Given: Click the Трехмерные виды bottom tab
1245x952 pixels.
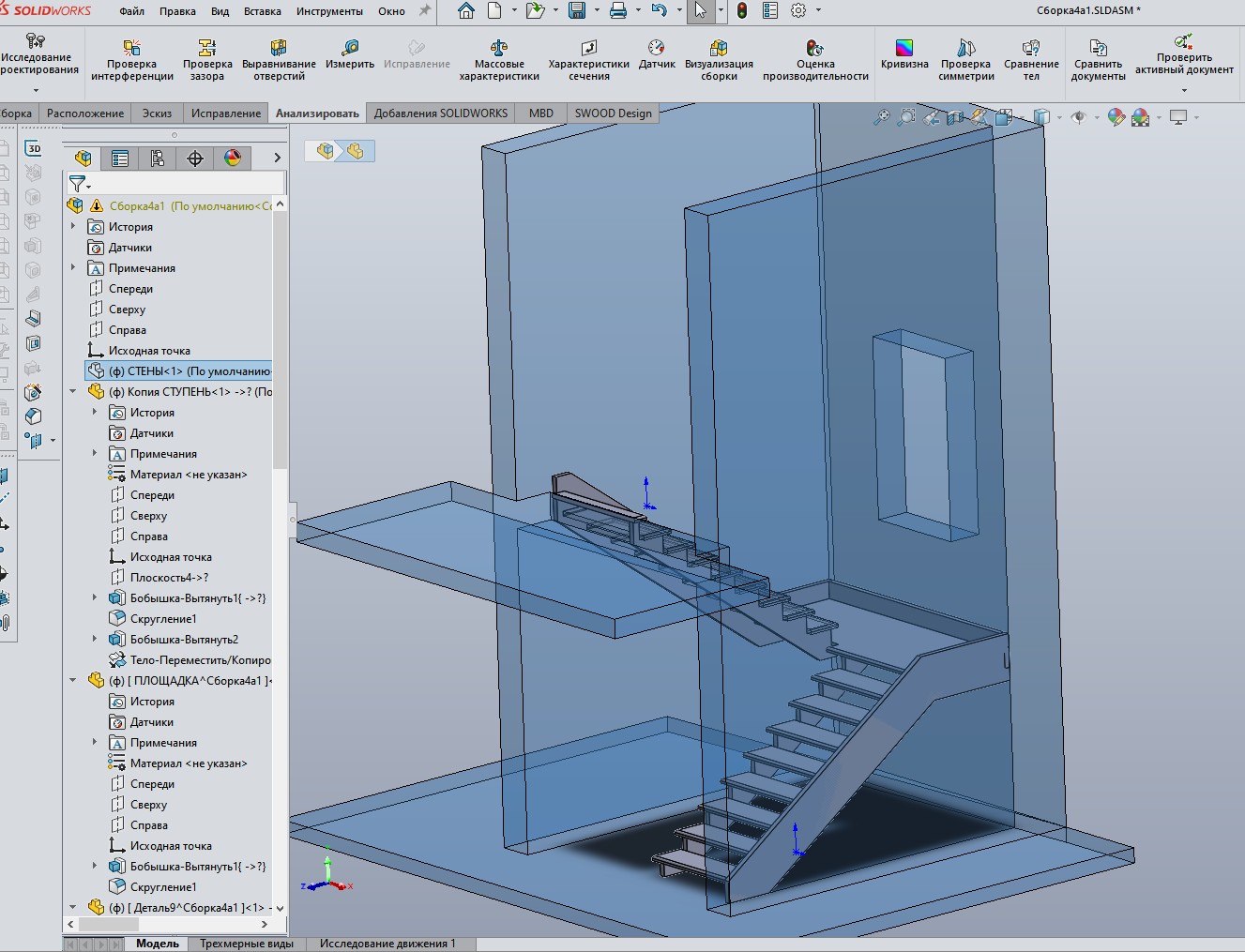Looking at the screenshot, I should click(x=247, y=944).
